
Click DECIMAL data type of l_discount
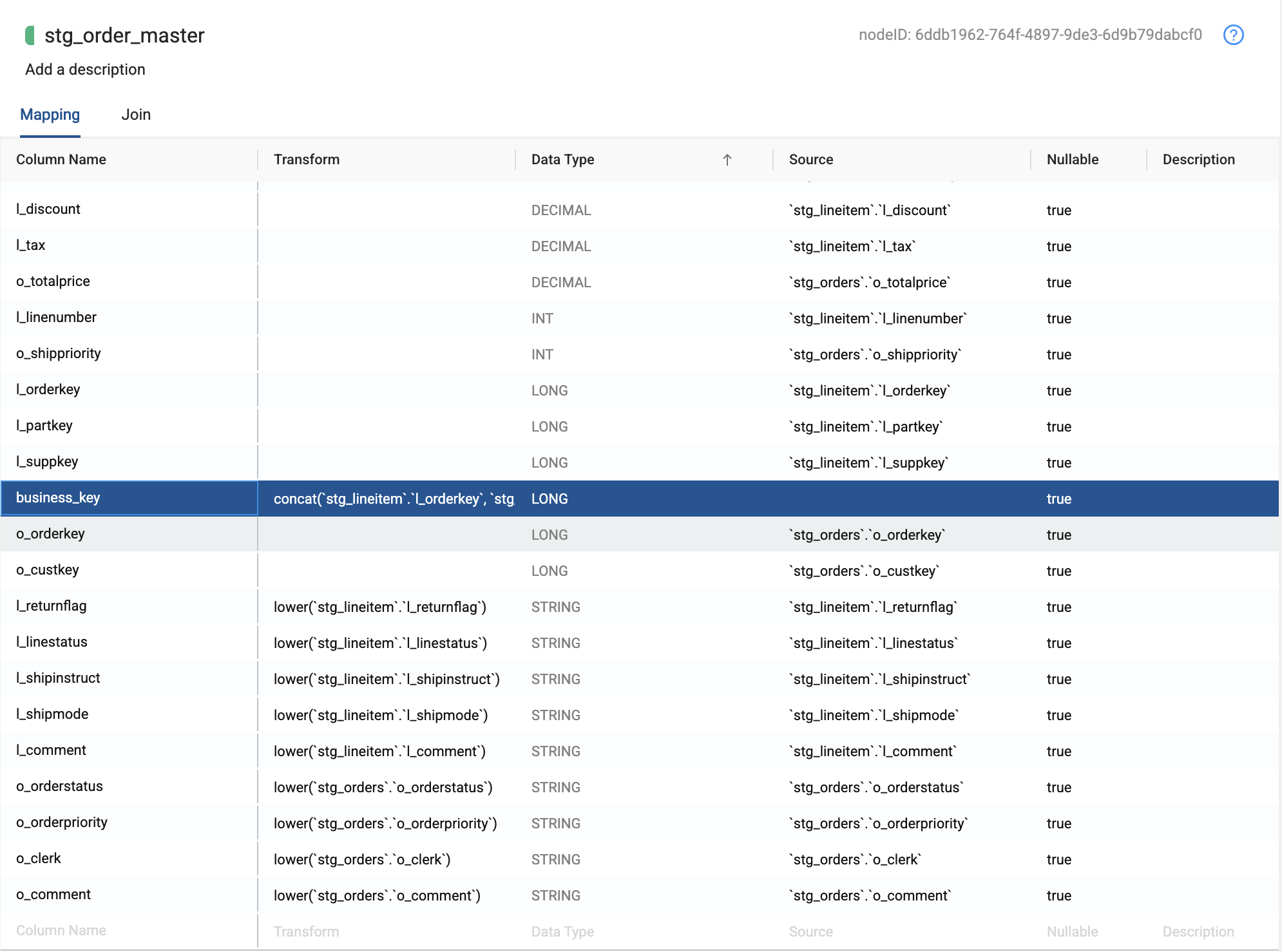coord(561,211)
